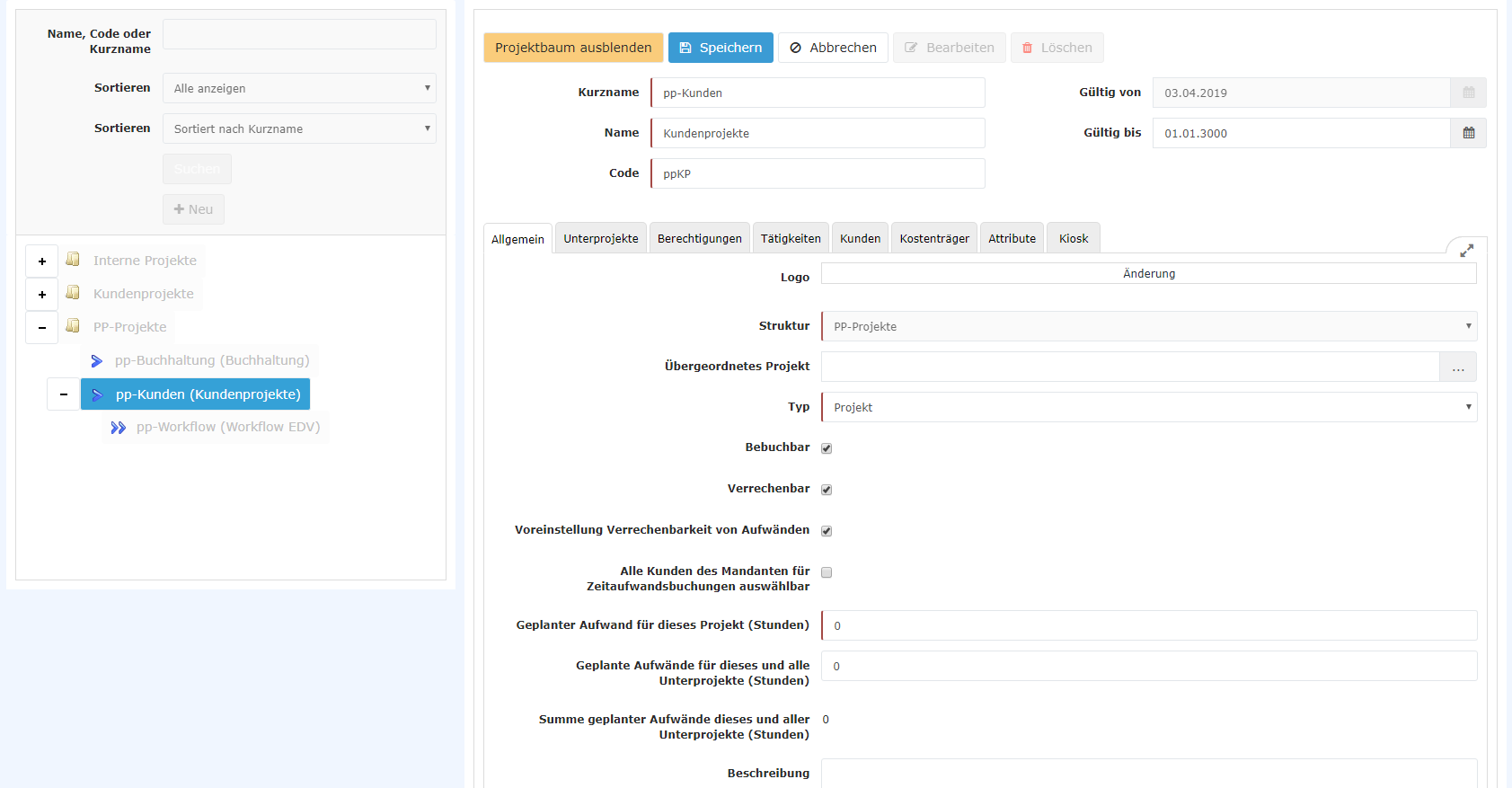Save with the Speichern button

point(721,48)
